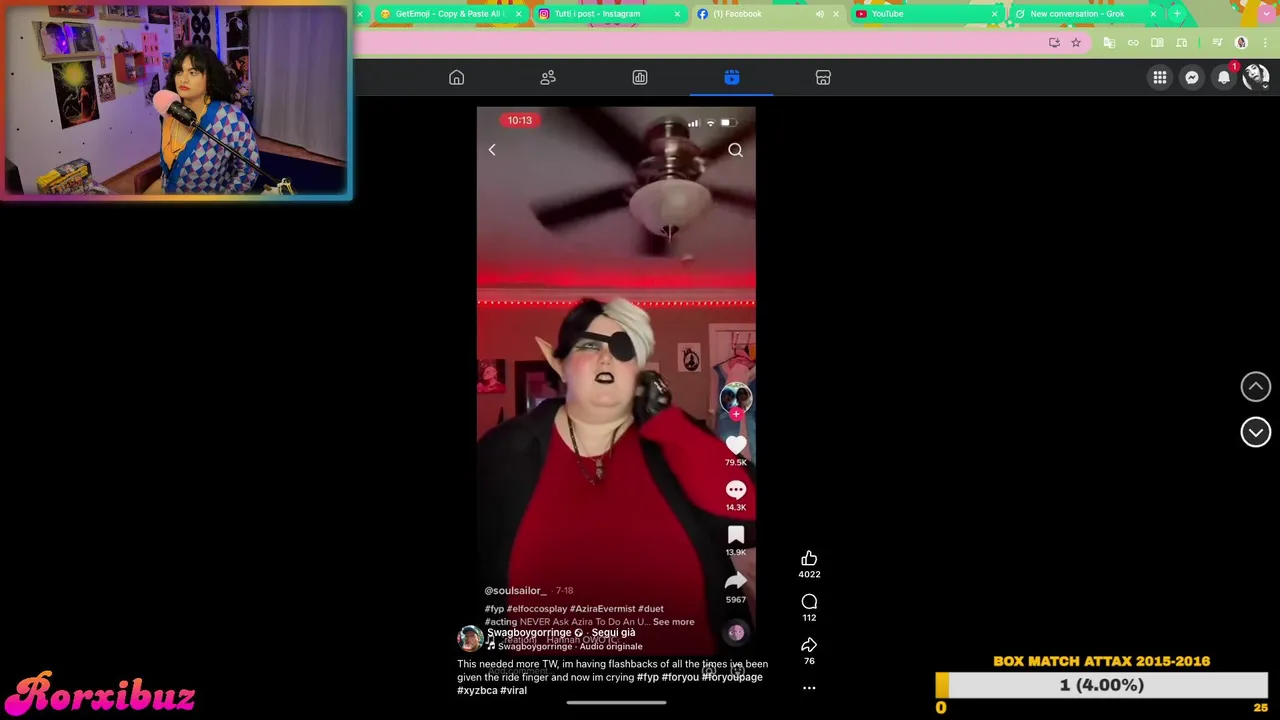This screenshot has height=720, width=1280.
Task: Go to previous reel with up arrow
Action: (x=1256, y=387)
